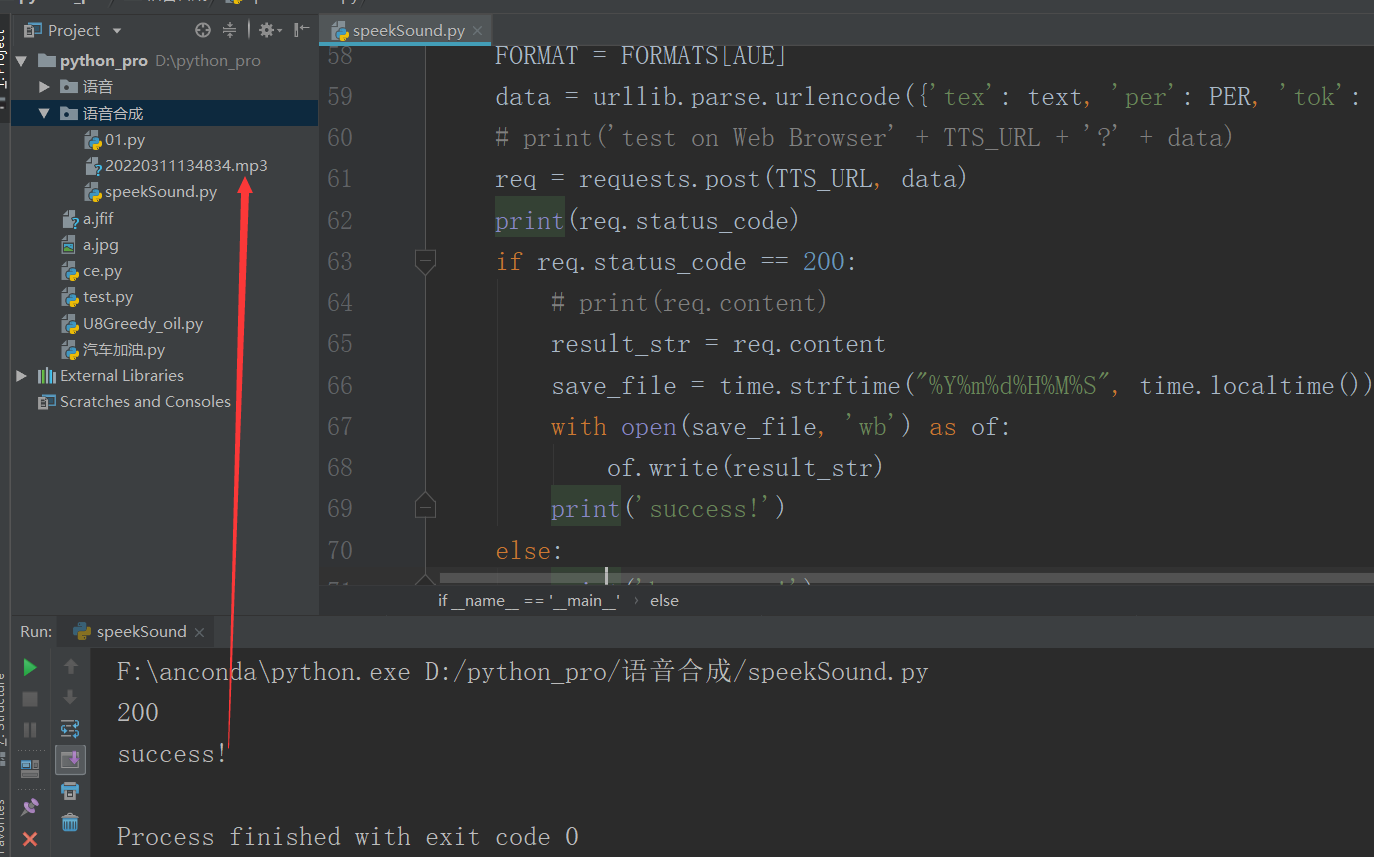Click the Locate/Scroll from Source target icon
The image size is (1374, 857).
(x=203, y=30)
